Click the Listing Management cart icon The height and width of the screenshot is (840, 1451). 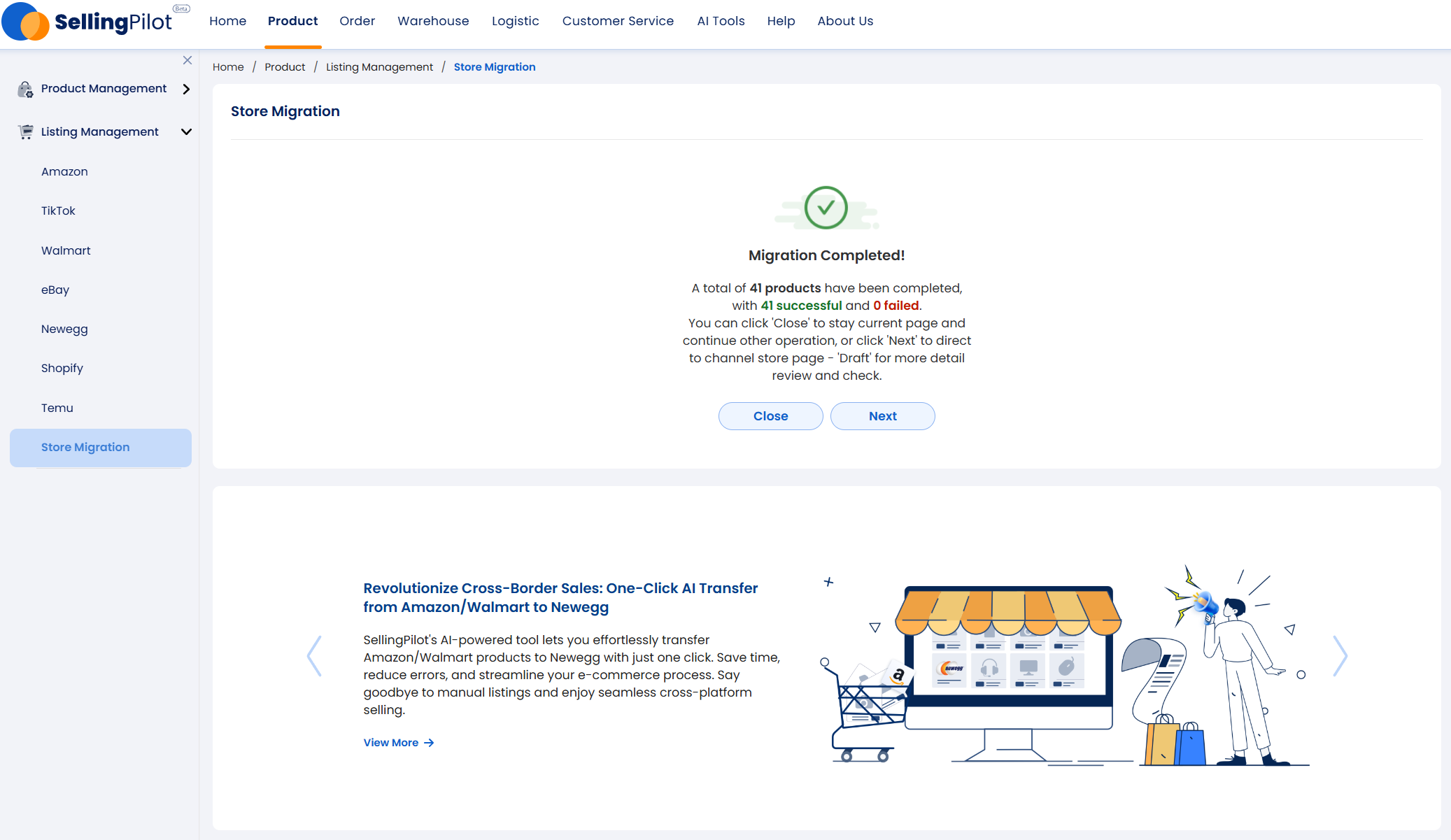pyautogui.click(x=26, y=131)
